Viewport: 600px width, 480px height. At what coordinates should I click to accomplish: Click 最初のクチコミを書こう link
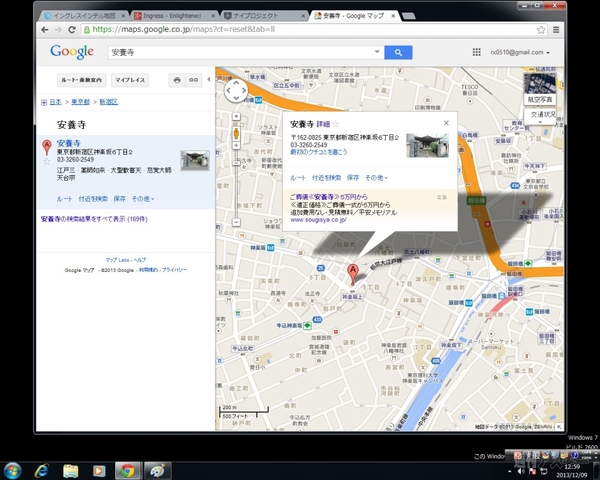point(319,152)
